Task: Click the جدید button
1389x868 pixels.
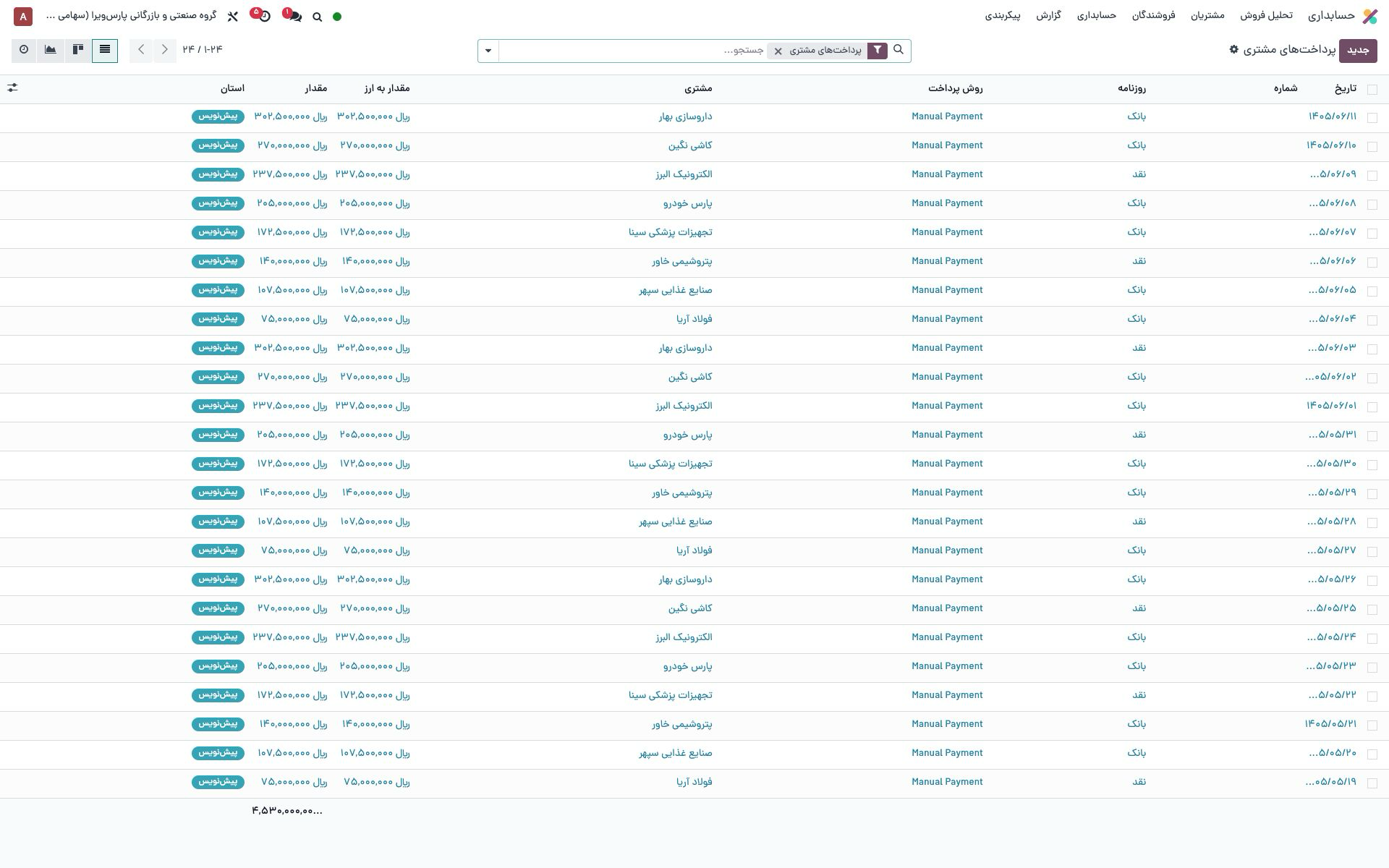Action: tap(1358, 51)
